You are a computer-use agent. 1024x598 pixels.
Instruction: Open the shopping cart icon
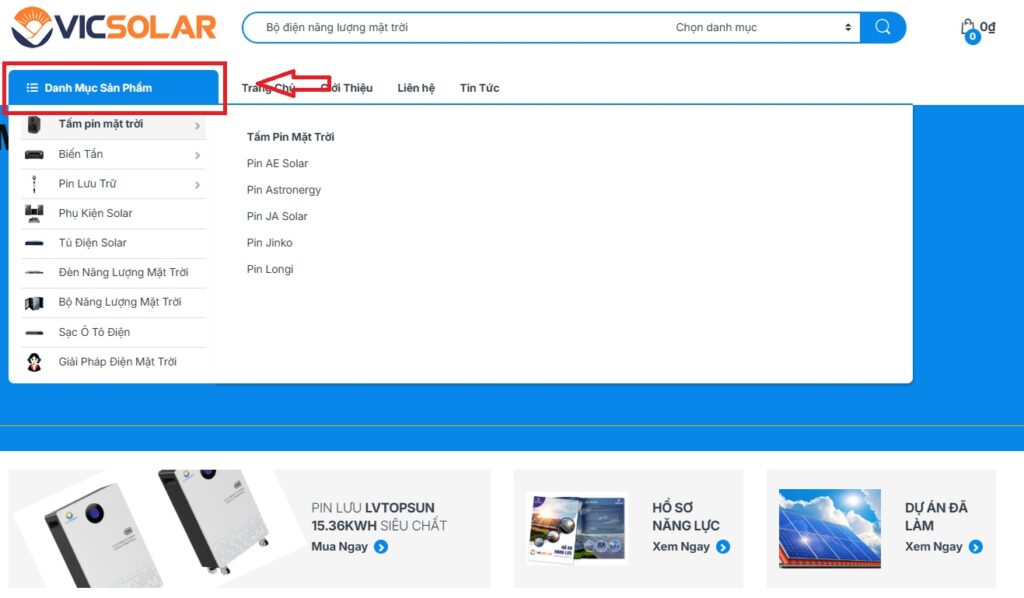969,29
